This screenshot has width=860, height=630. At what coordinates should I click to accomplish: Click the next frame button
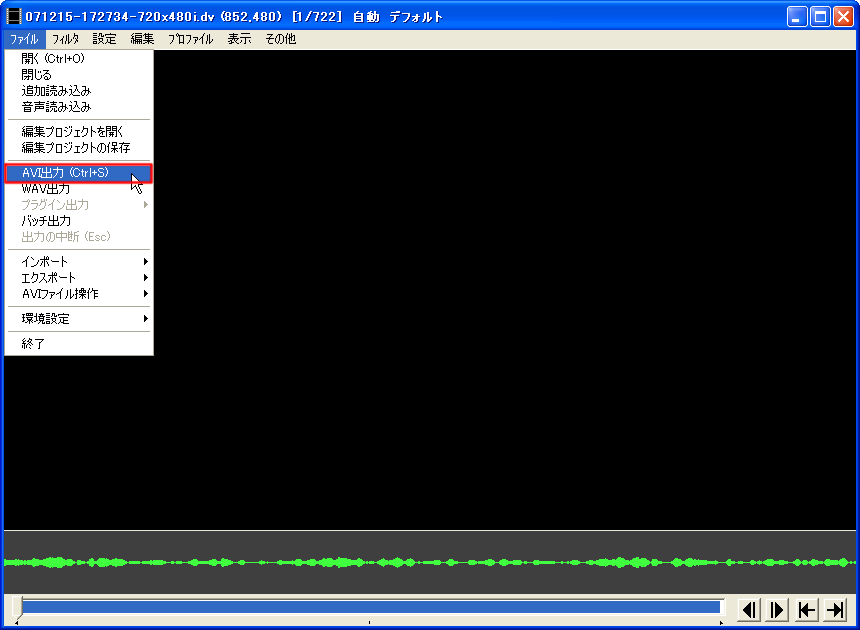[777, 609]
